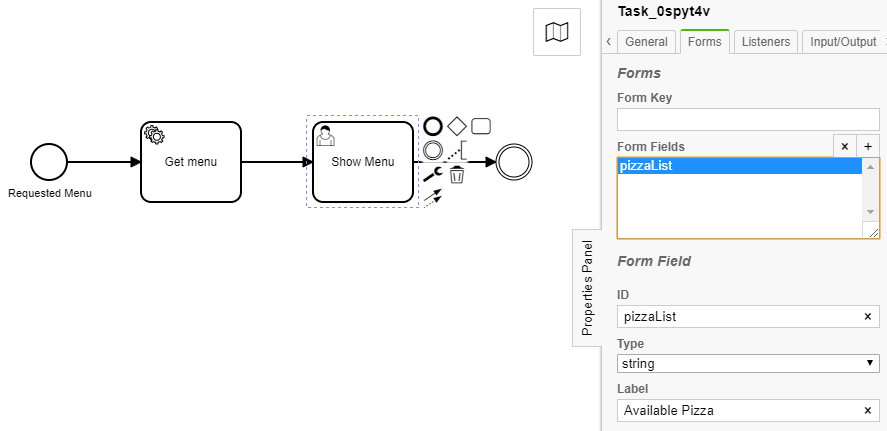Image resolution: width=887 pixels, height=431 pixels.
Task: Open the Listeners tab
Action: tap(766, 42)
